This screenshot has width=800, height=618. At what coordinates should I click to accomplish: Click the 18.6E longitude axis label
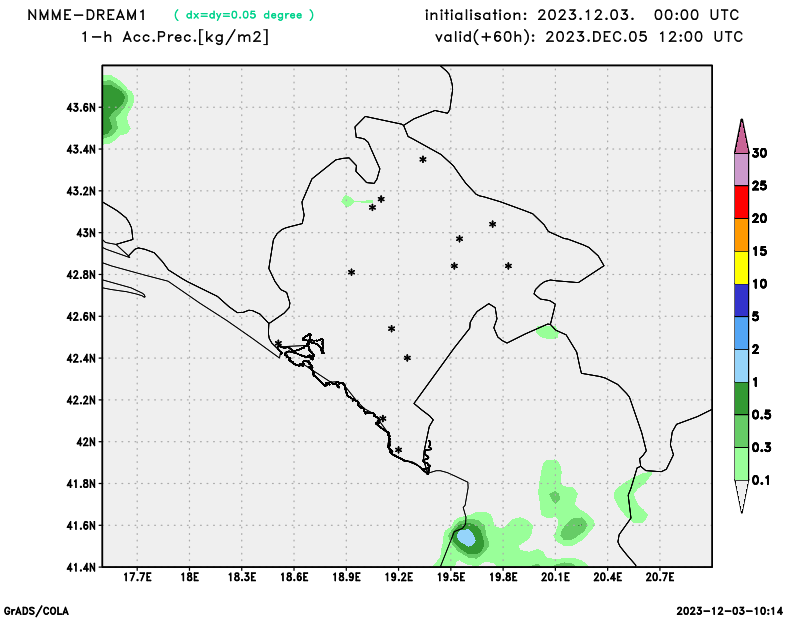click(x=294, y=577)
